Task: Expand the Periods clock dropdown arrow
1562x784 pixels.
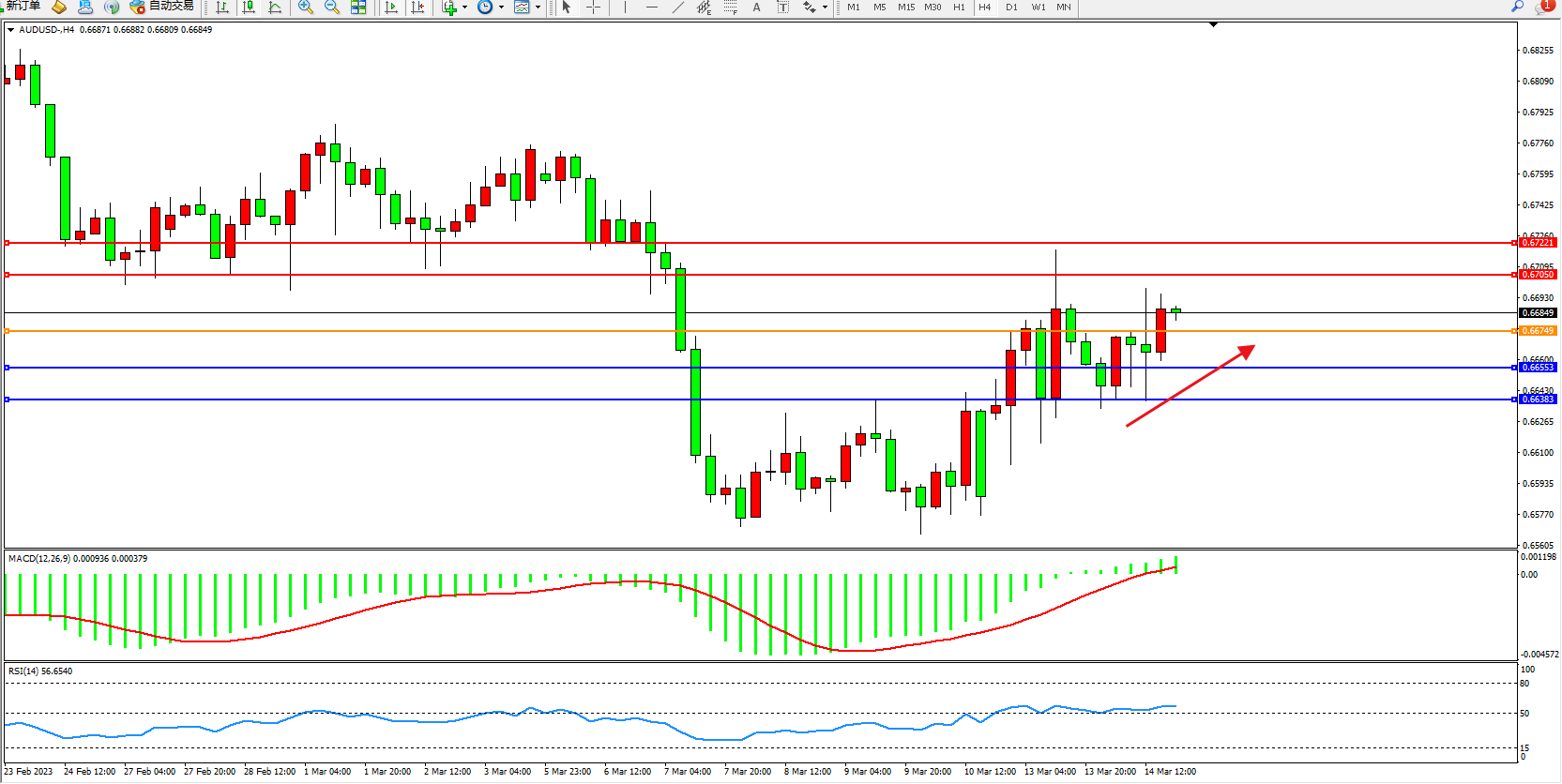Action: click(501, 8)
